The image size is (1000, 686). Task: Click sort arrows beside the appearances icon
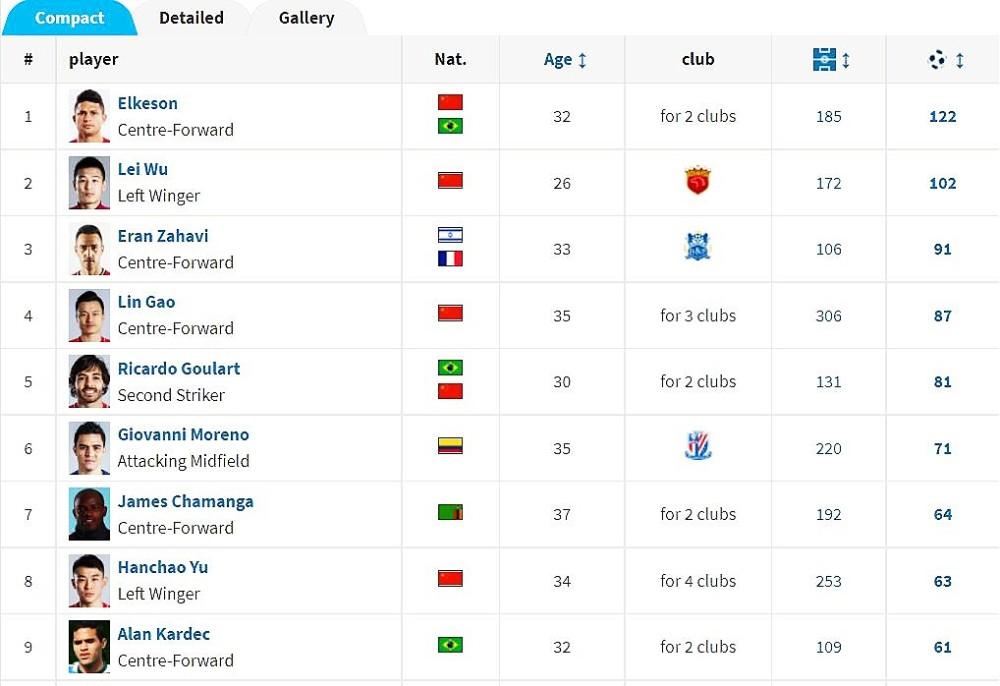(846, 60)
